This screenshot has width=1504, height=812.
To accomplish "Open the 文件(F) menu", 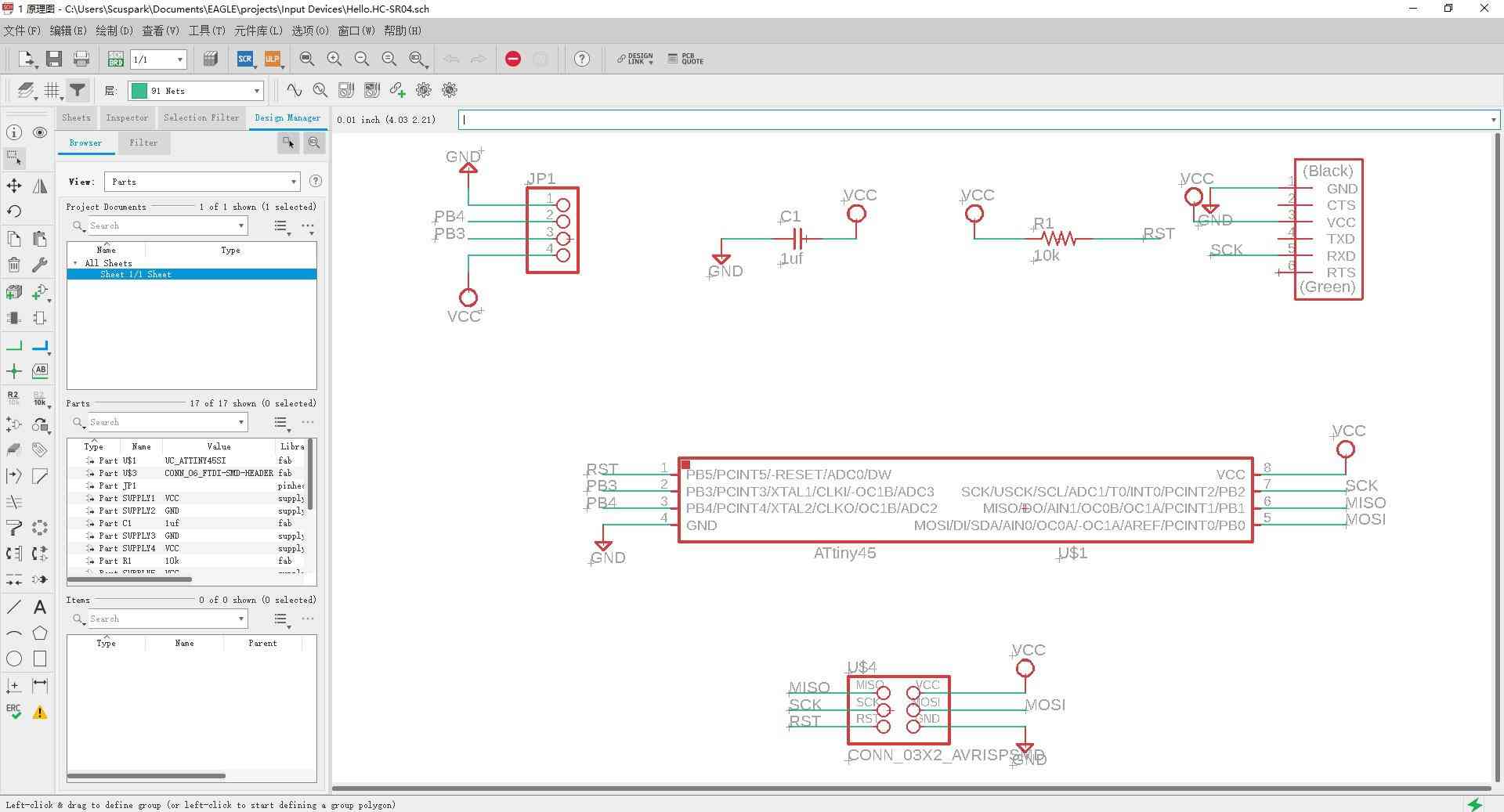I will pos(22,31).
